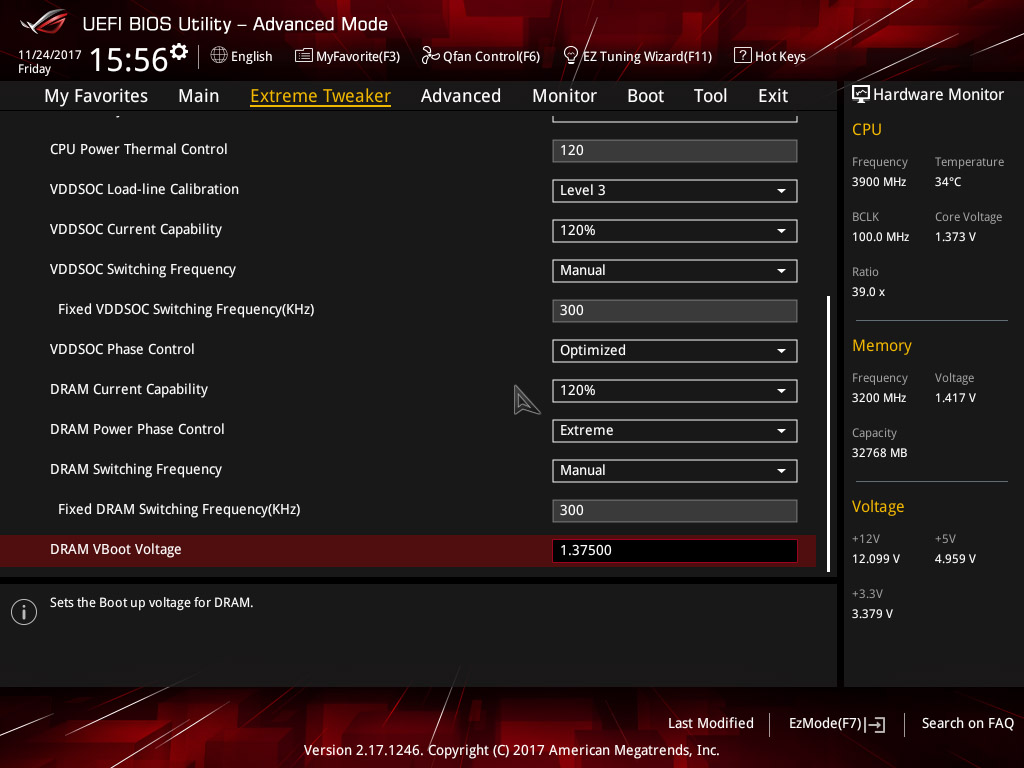Switch to EzMode(F7)

click(837, 724)
